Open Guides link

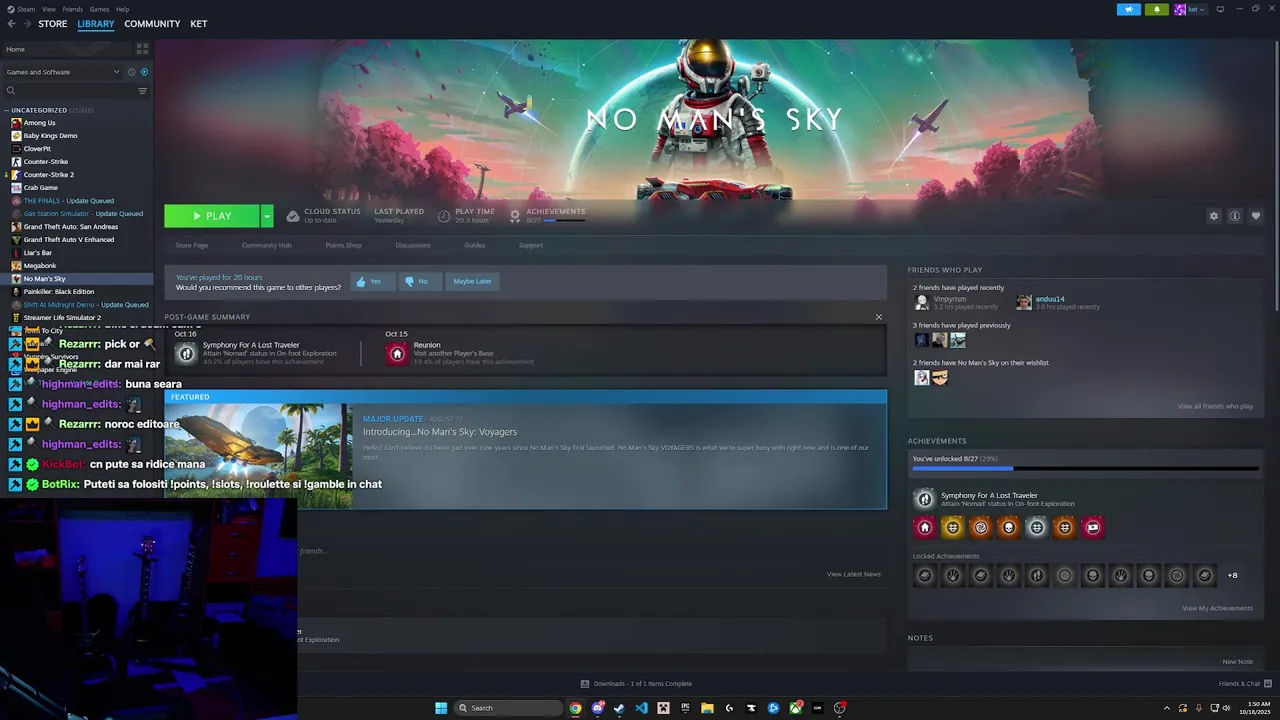[475, 245]
